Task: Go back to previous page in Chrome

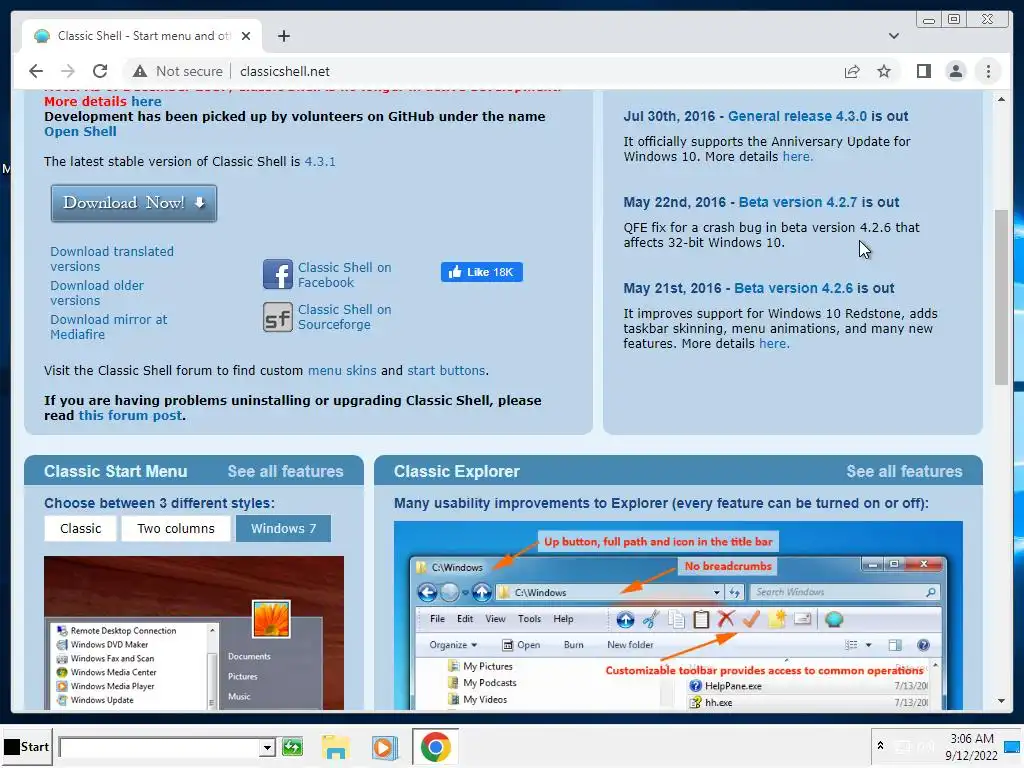Action: point(36,71)
